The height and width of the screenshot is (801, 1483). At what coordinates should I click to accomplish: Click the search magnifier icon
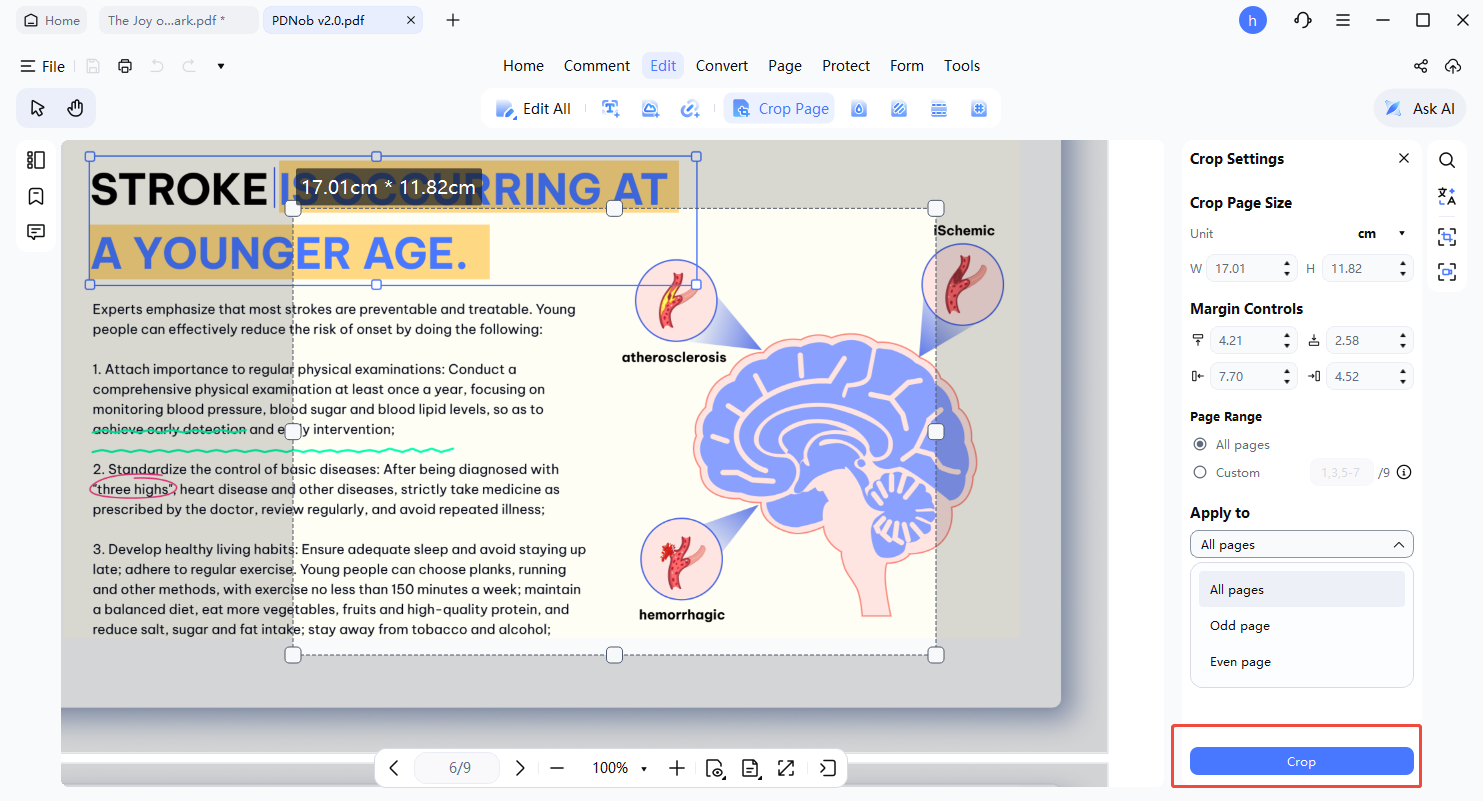tap(1447, 160)
